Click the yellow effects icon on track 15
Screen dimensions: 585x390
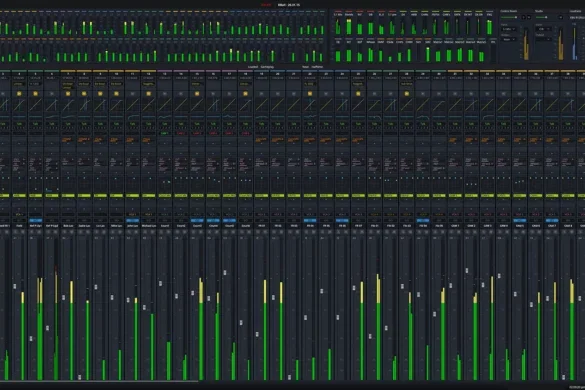tap(197, 94)
